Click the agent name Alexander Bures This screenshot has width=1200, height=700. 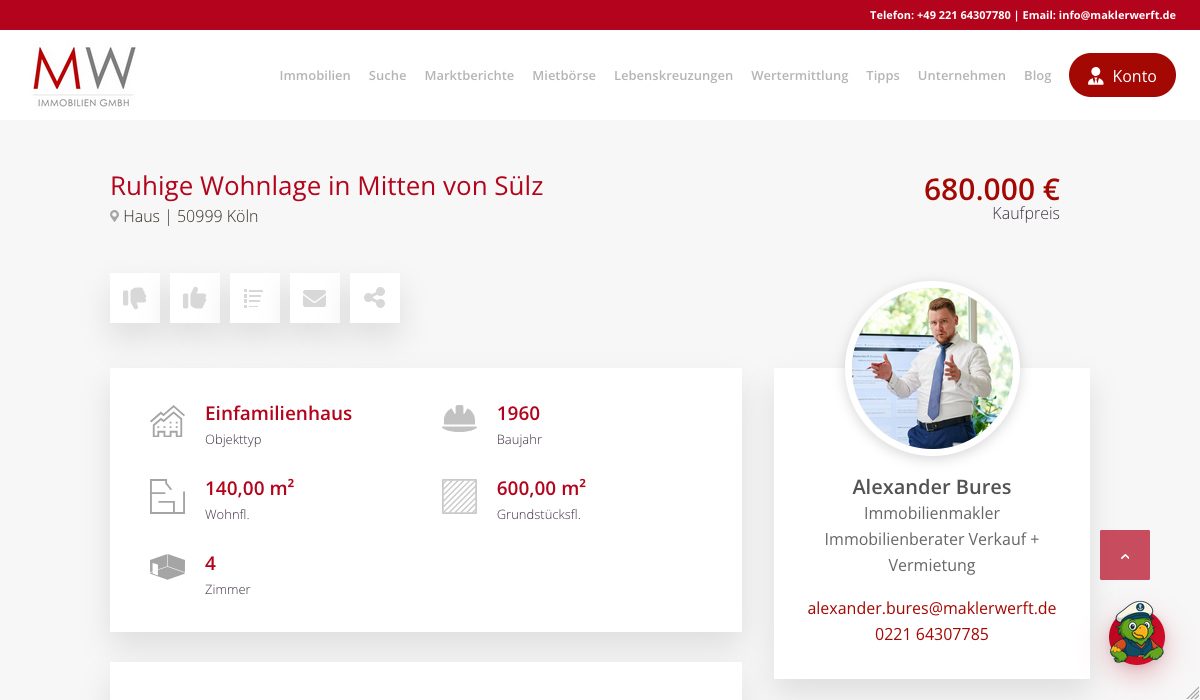click(x=932, y=487)
